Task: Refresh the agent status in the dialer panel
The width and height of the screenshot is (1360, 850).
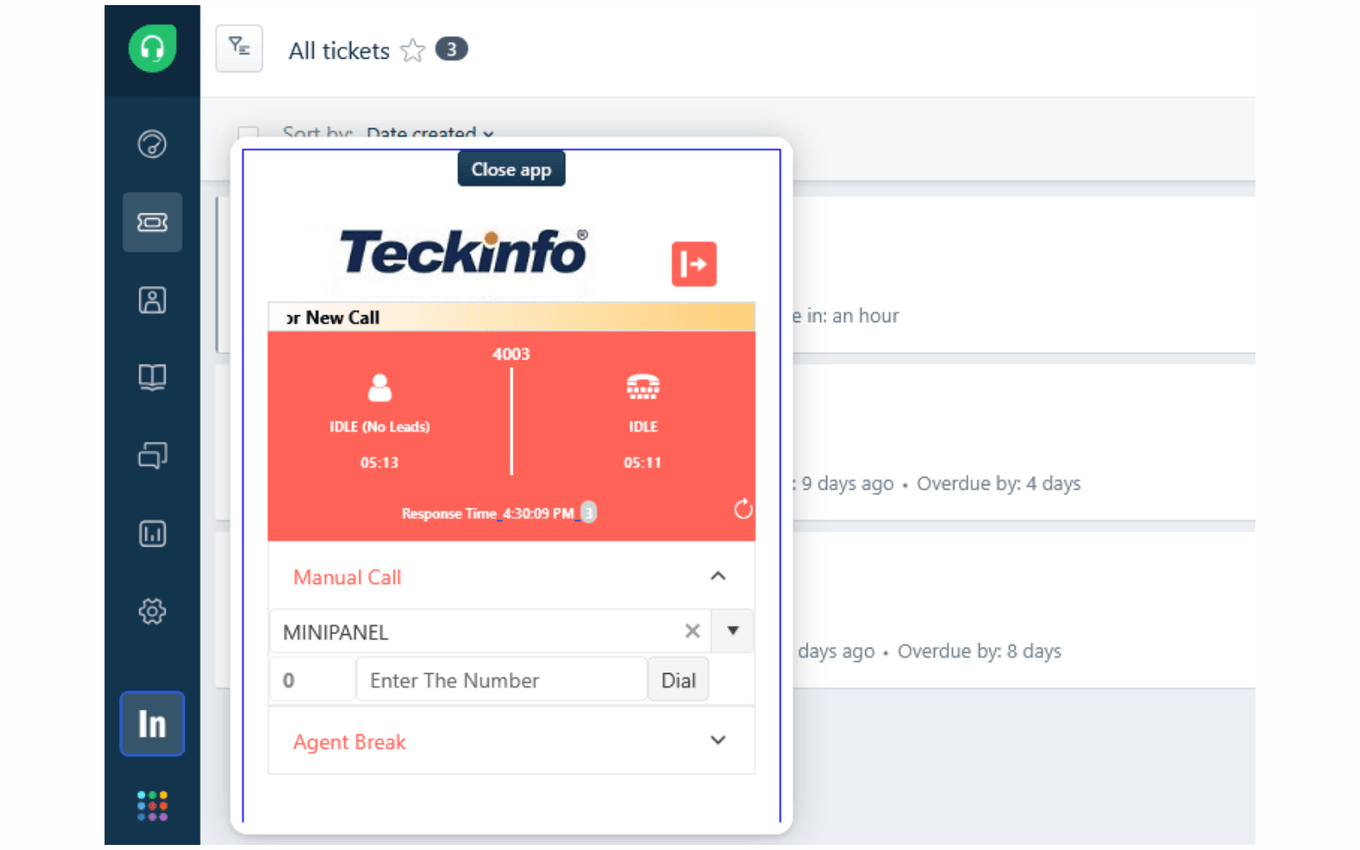Action: coord(742,509)
